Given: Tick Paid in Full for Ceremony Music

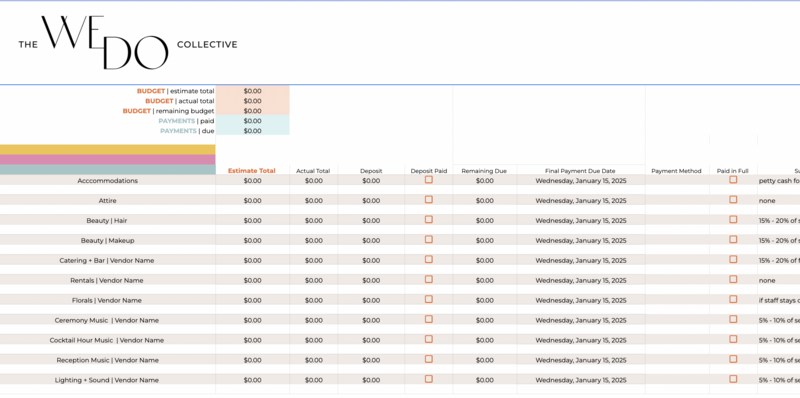Looking at the screenshot, I should point(733,319).
